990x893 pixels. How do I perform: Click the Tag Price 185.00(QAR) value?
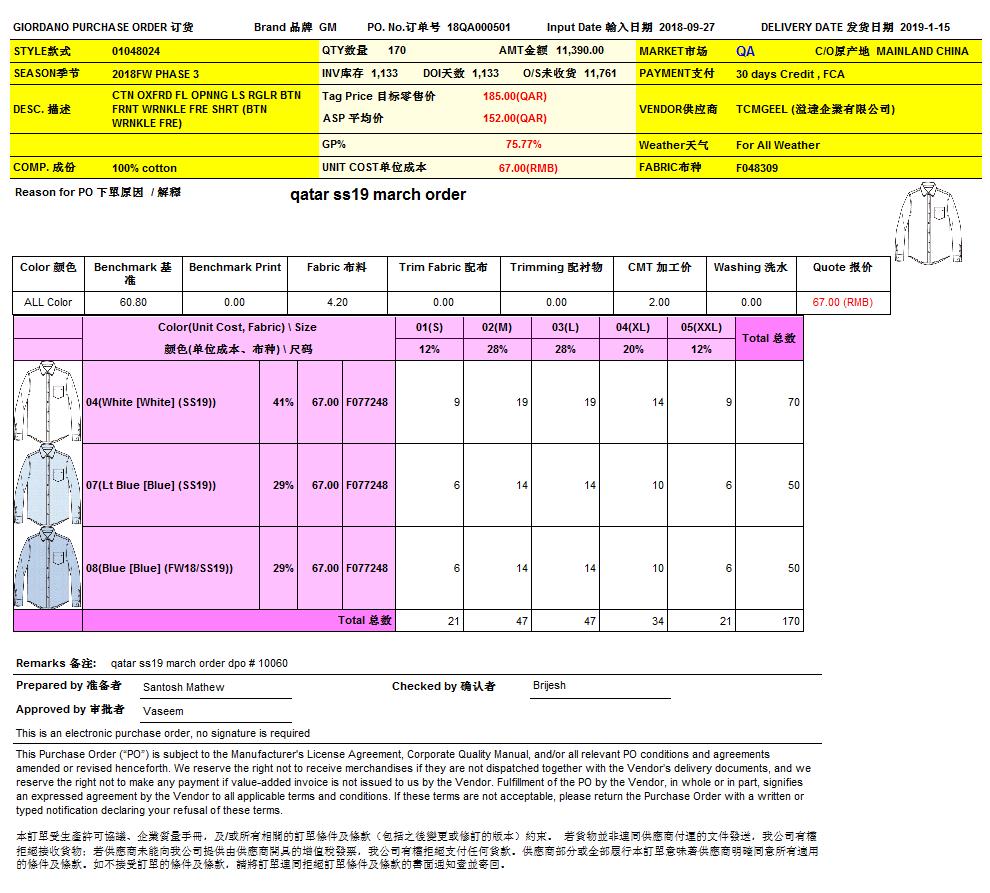(x=514, y=96)
